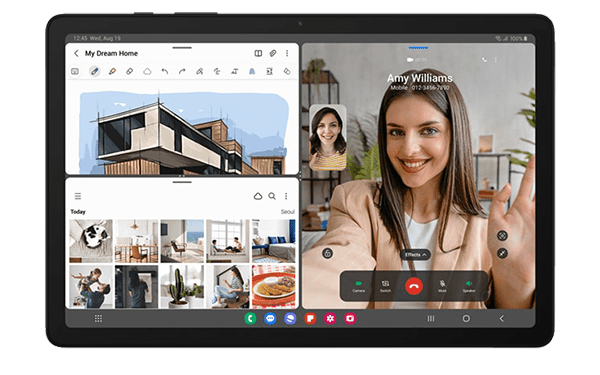The image size is (600, 375).
Task: Redo the drawing stroke
Action: (x=182, y=71)
